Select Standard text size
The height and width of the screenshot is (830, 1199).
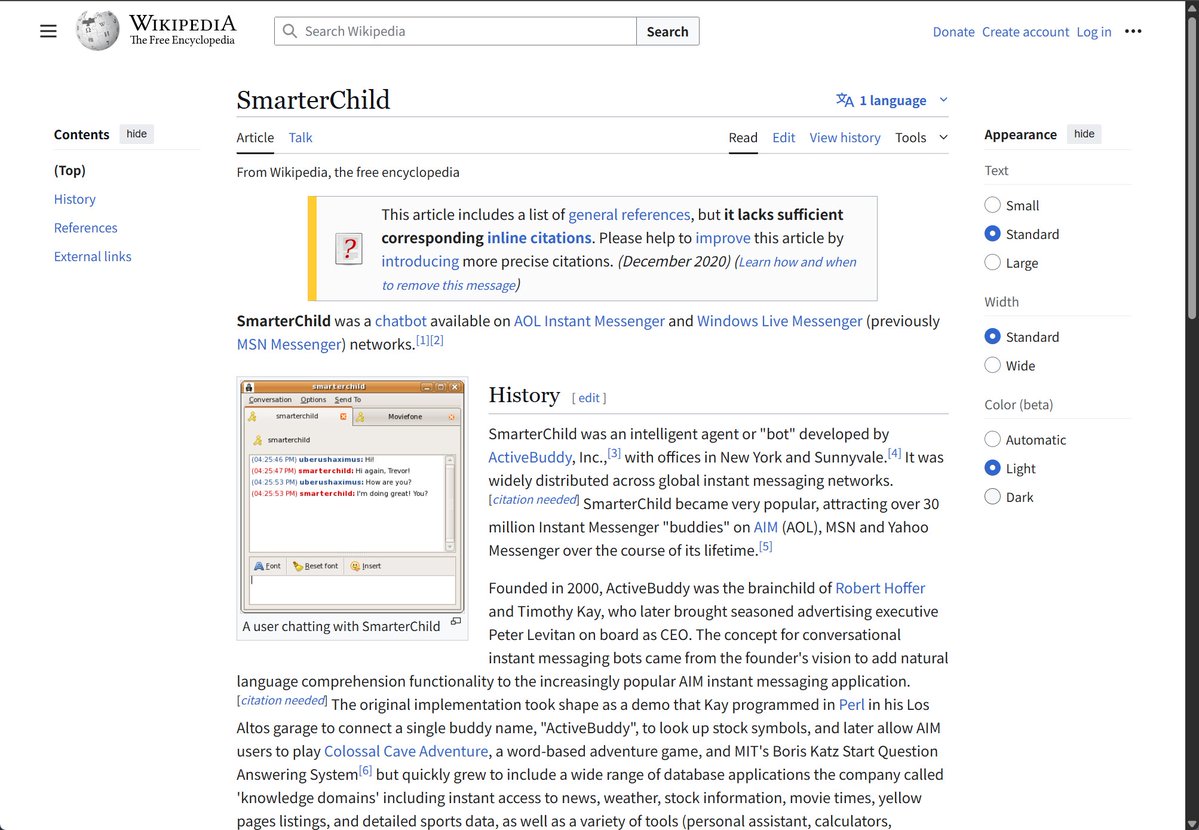[993, 234]
